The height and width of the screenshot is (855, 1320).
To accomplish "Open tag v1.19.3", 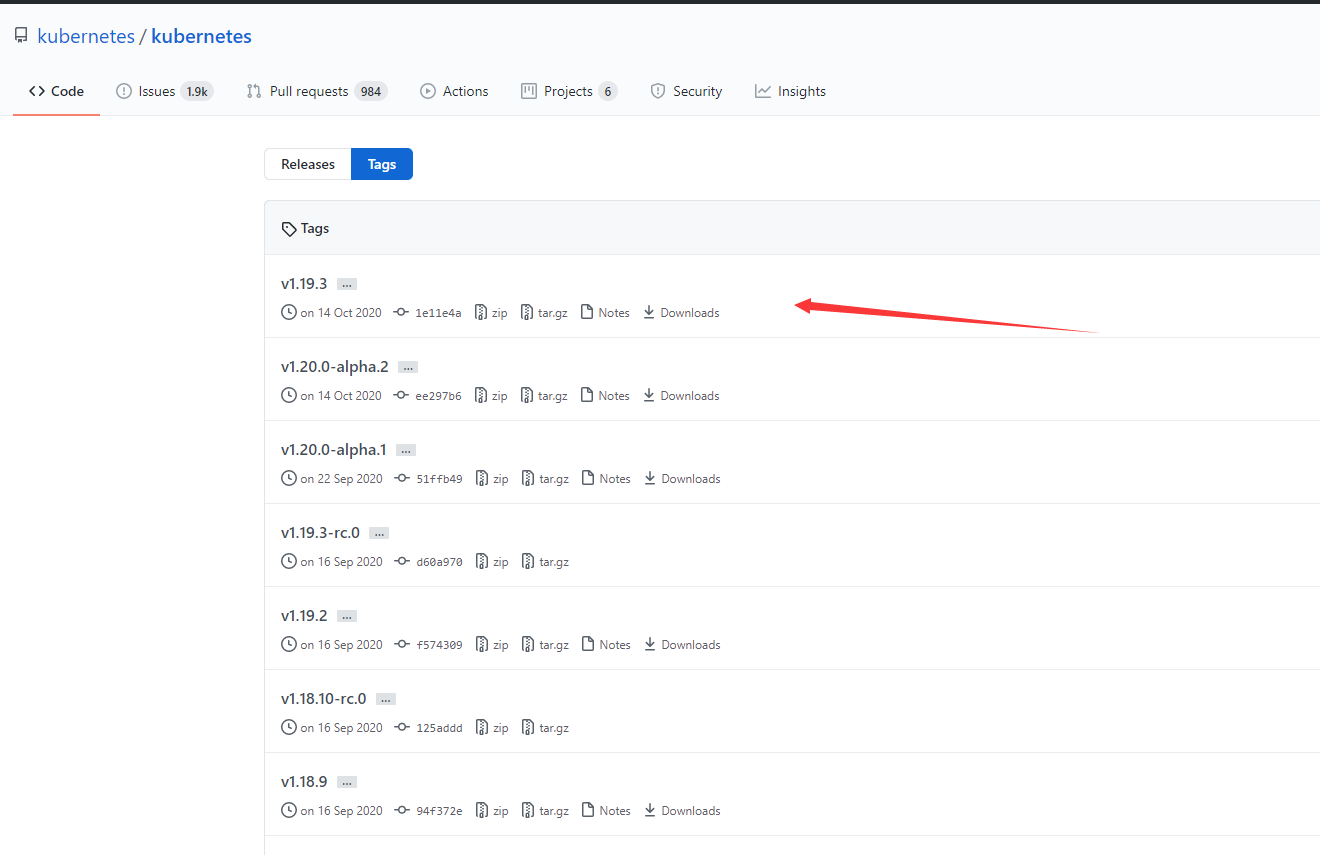I will tap(304, 284).
